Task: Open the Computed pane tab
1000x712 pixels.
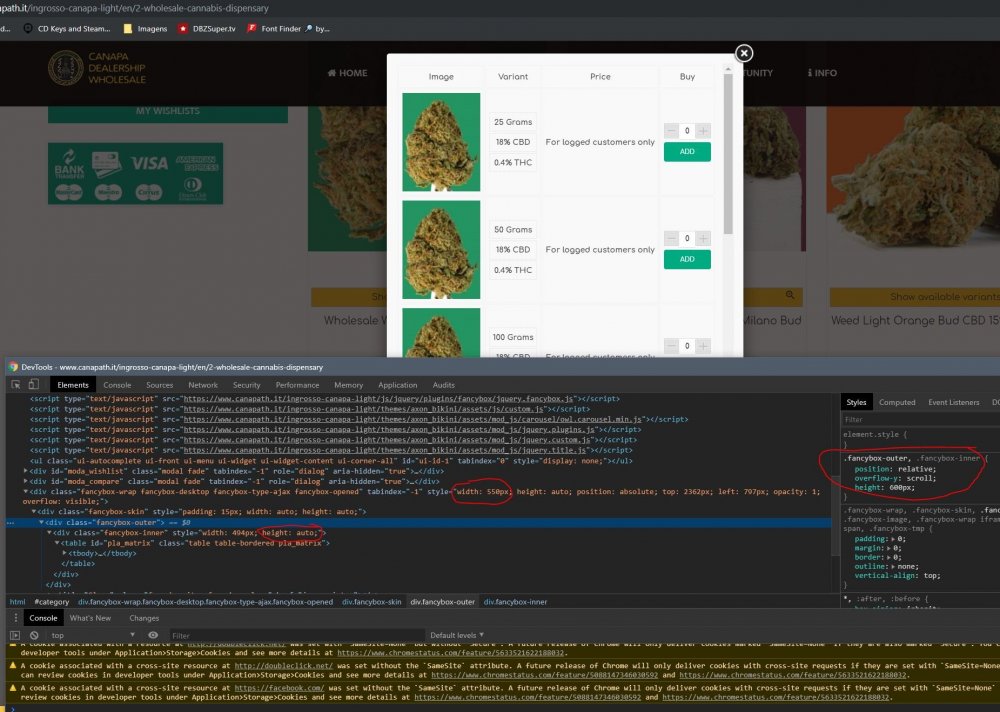Action: point(897,402)
